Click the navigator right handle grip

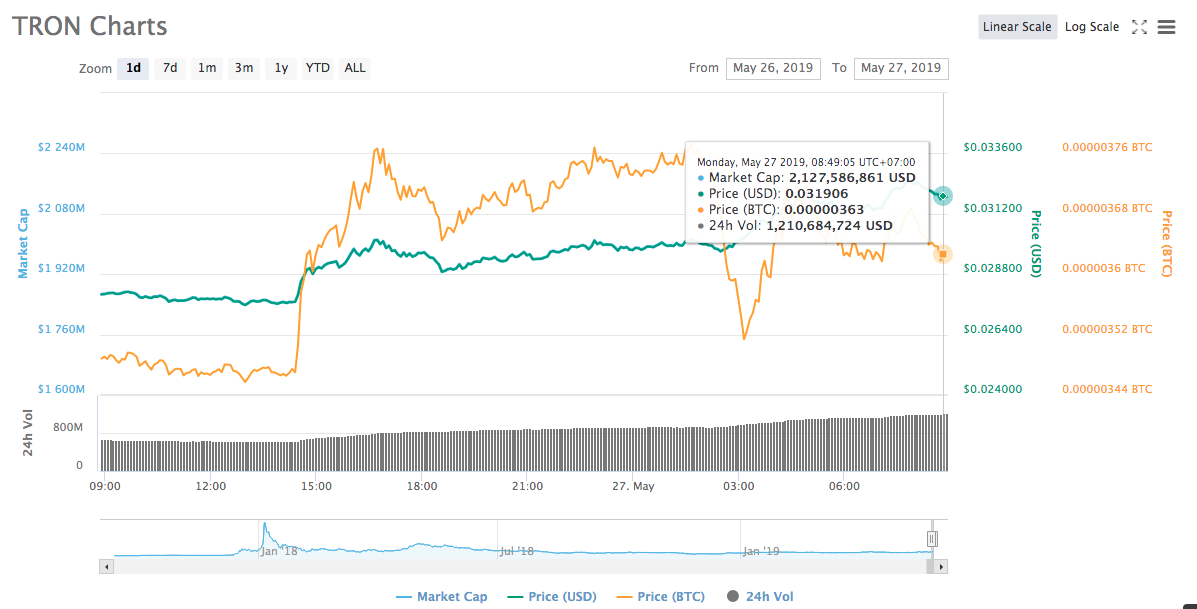pyautogui.click(x=931, y=540)
